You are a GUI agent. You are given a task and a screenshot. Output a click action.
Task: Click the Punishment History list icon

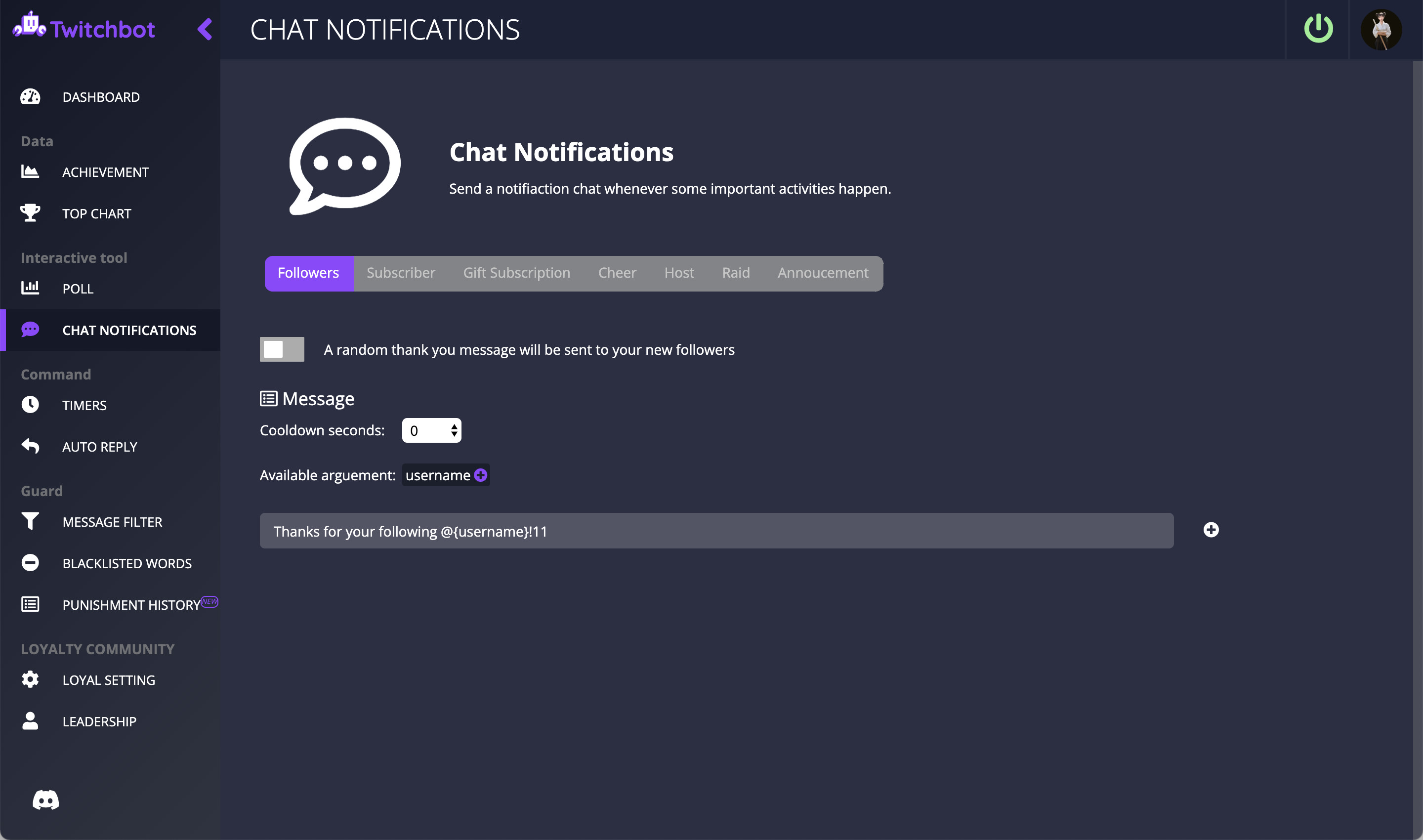(x=30, y=604)
